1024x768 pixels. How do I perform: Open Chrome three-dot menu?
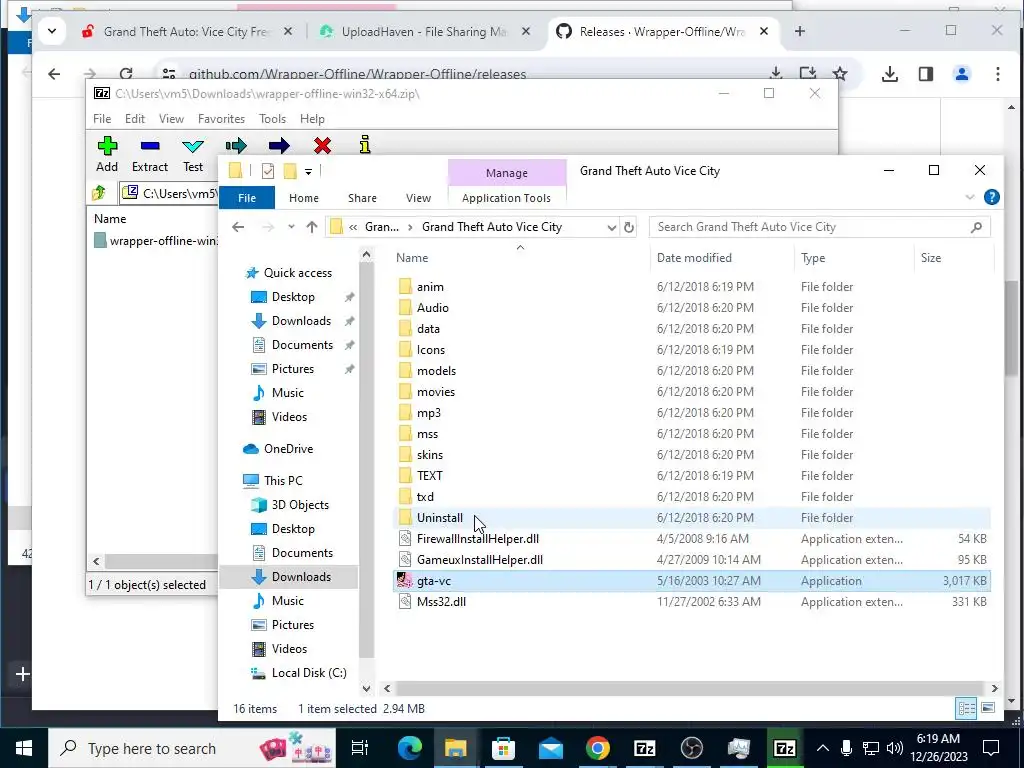pos(998,74)
